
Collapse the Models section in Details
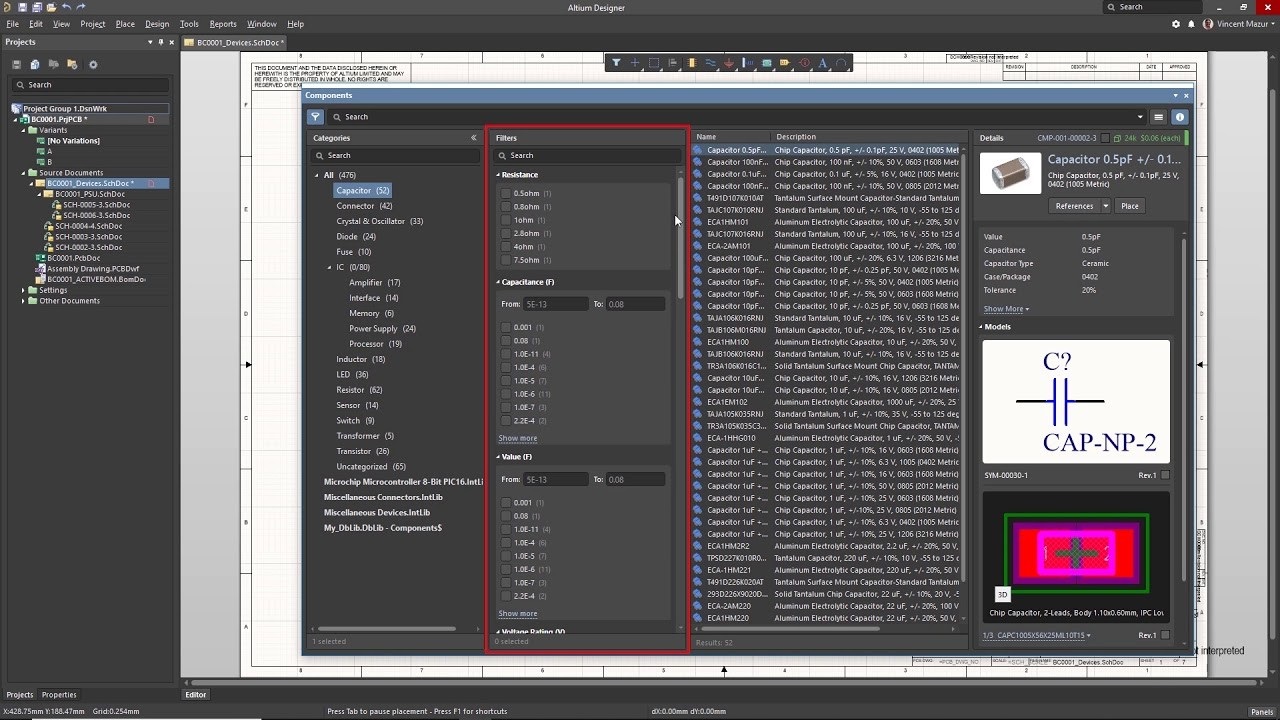point(981,327)
